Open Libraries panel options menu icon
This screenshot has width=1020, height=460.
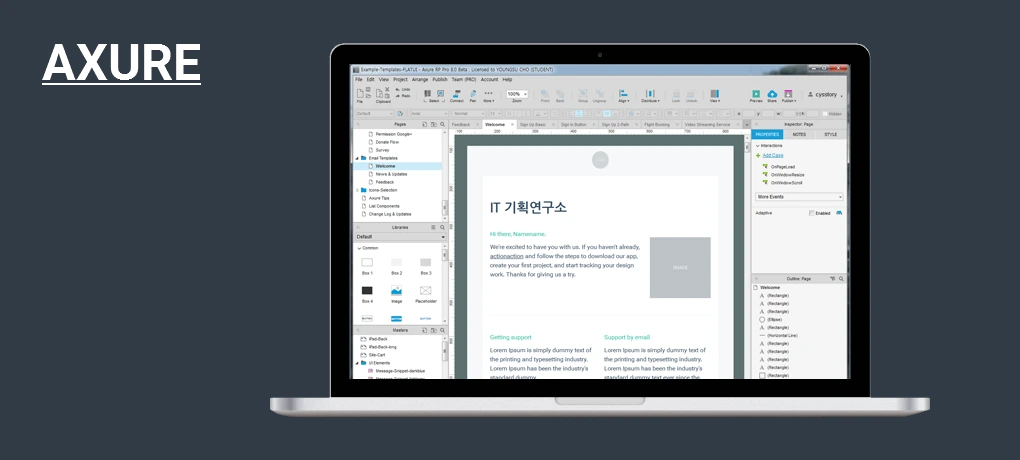point(433,228)
